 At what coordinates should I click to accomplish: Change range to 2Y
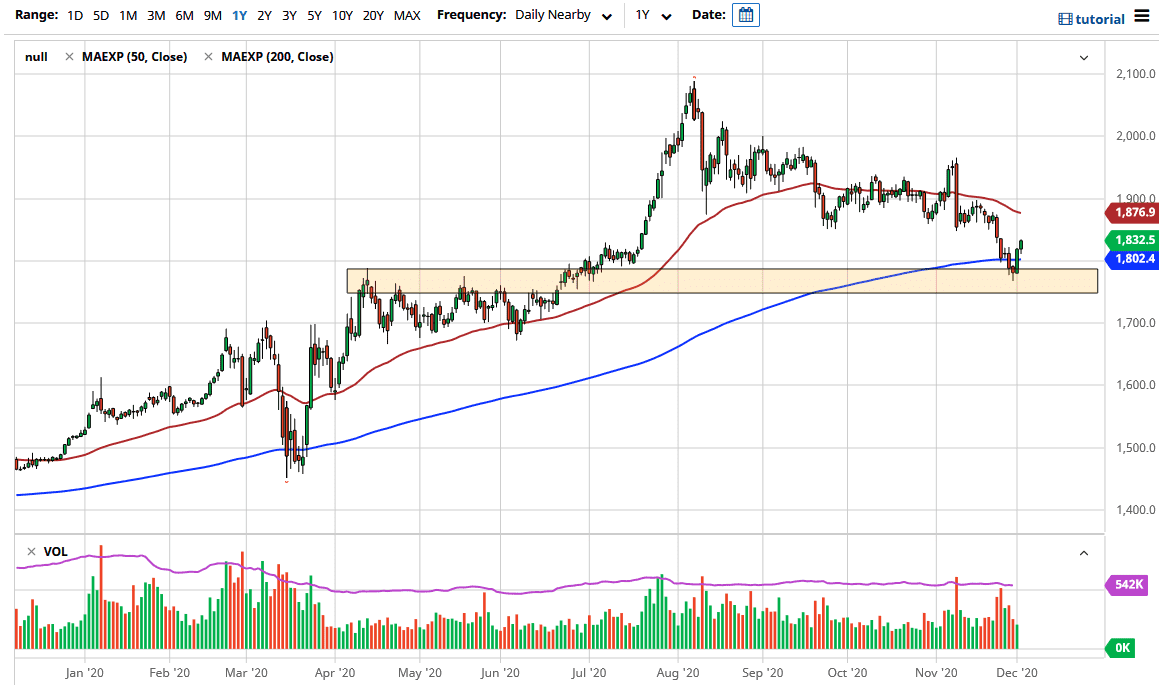point(264,15)
